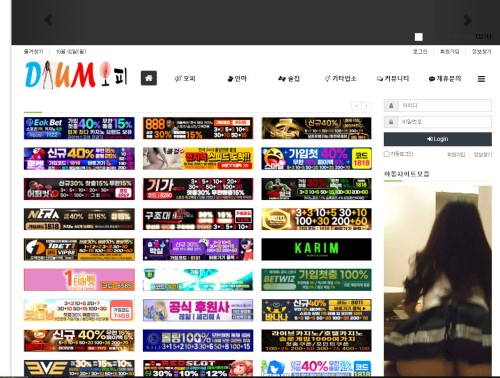Open the 술집 menu
The width and height of the screenshot is (500, 378).
click(x=289, y=79)
